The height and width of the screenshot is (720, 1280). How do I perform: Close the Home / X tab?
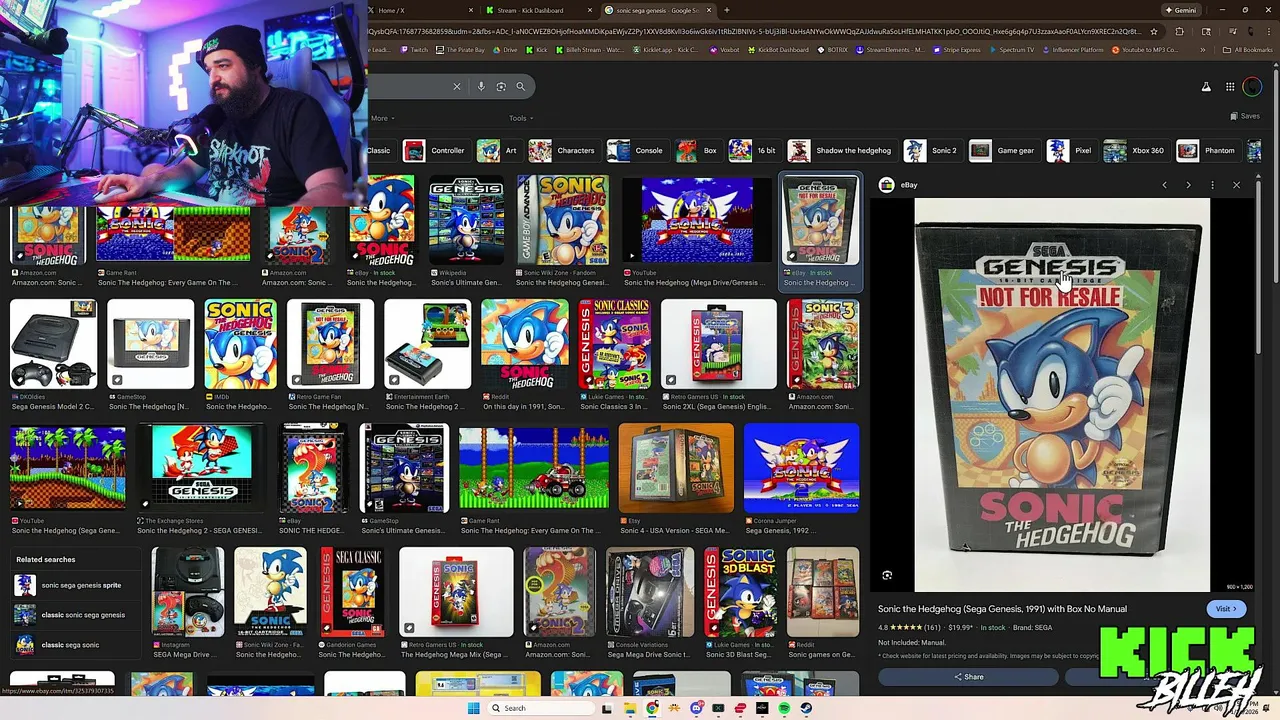click(x=471, y=10)
